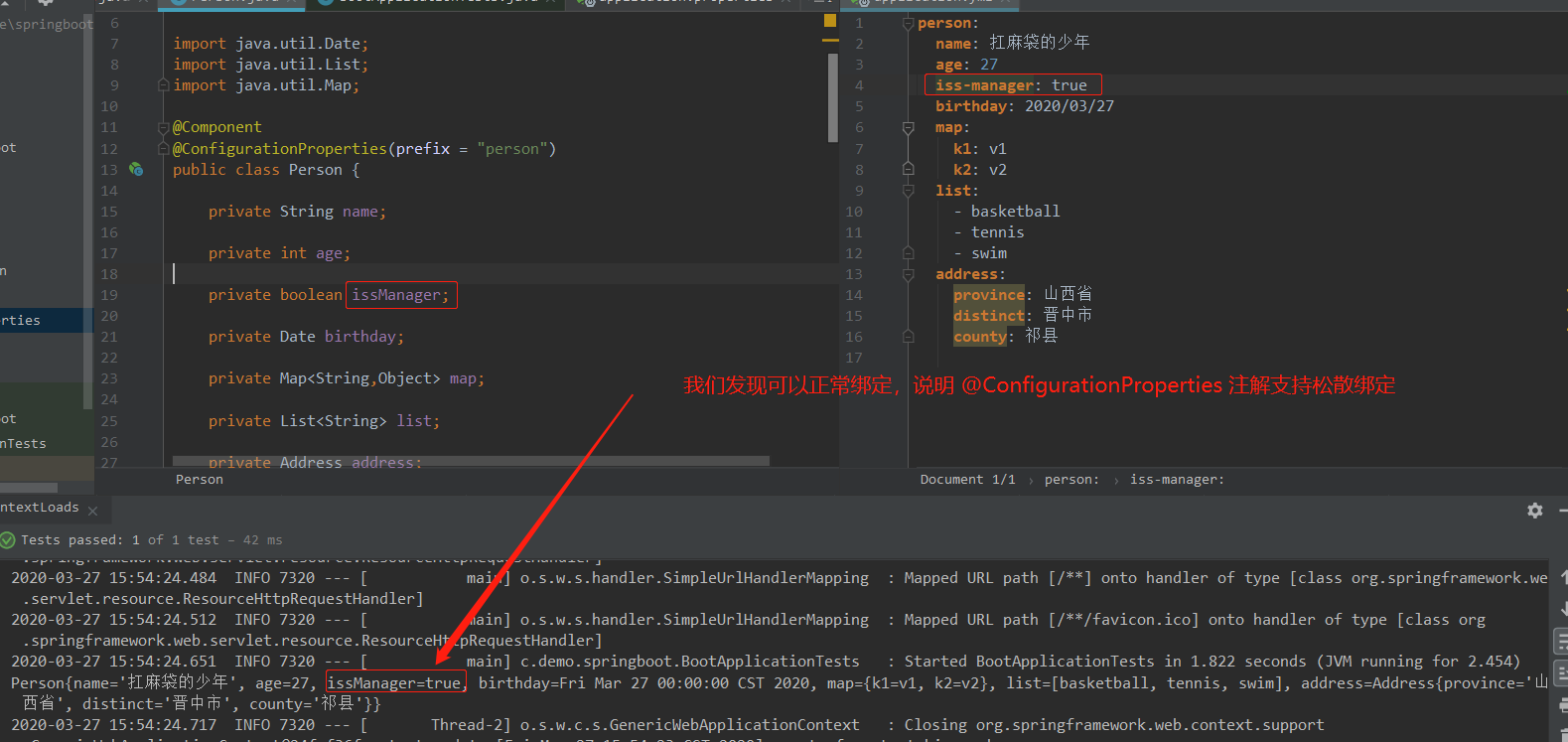Click the Java editor horizontal scrollbar
This screenshot has width=1568, height=742.
pos(471,461)
